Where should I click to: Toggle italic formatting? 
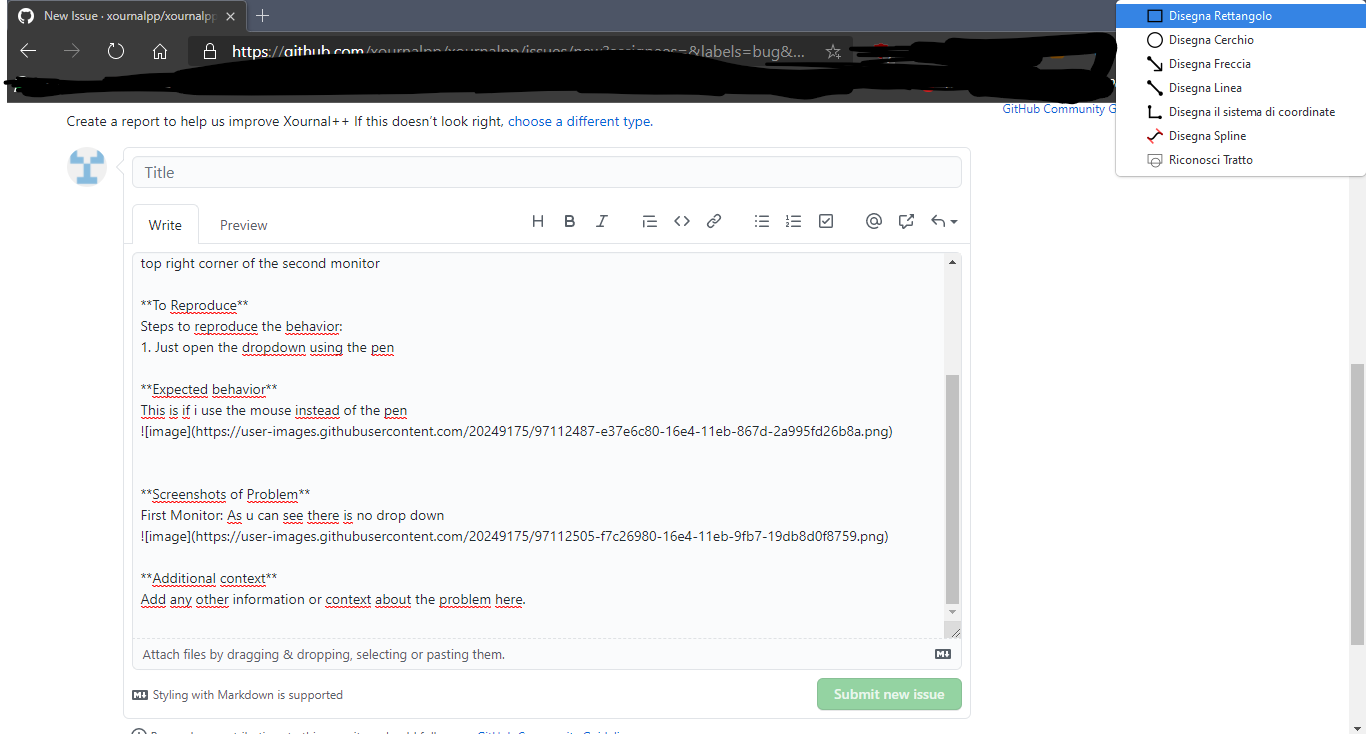[x=601, y=221]
